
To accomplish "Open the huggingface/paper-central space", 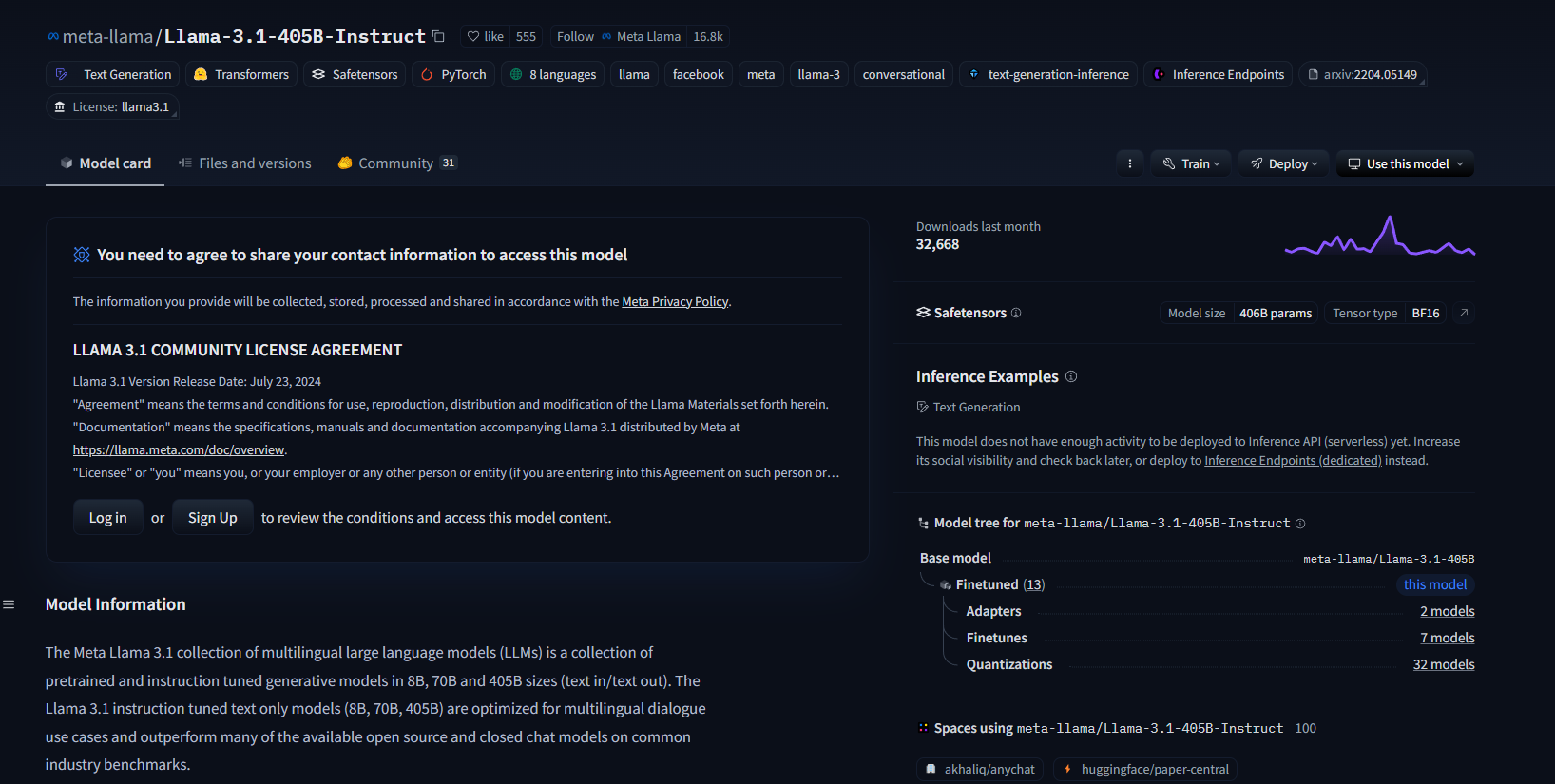I will pyautogui.click(x=1144, y=769).
